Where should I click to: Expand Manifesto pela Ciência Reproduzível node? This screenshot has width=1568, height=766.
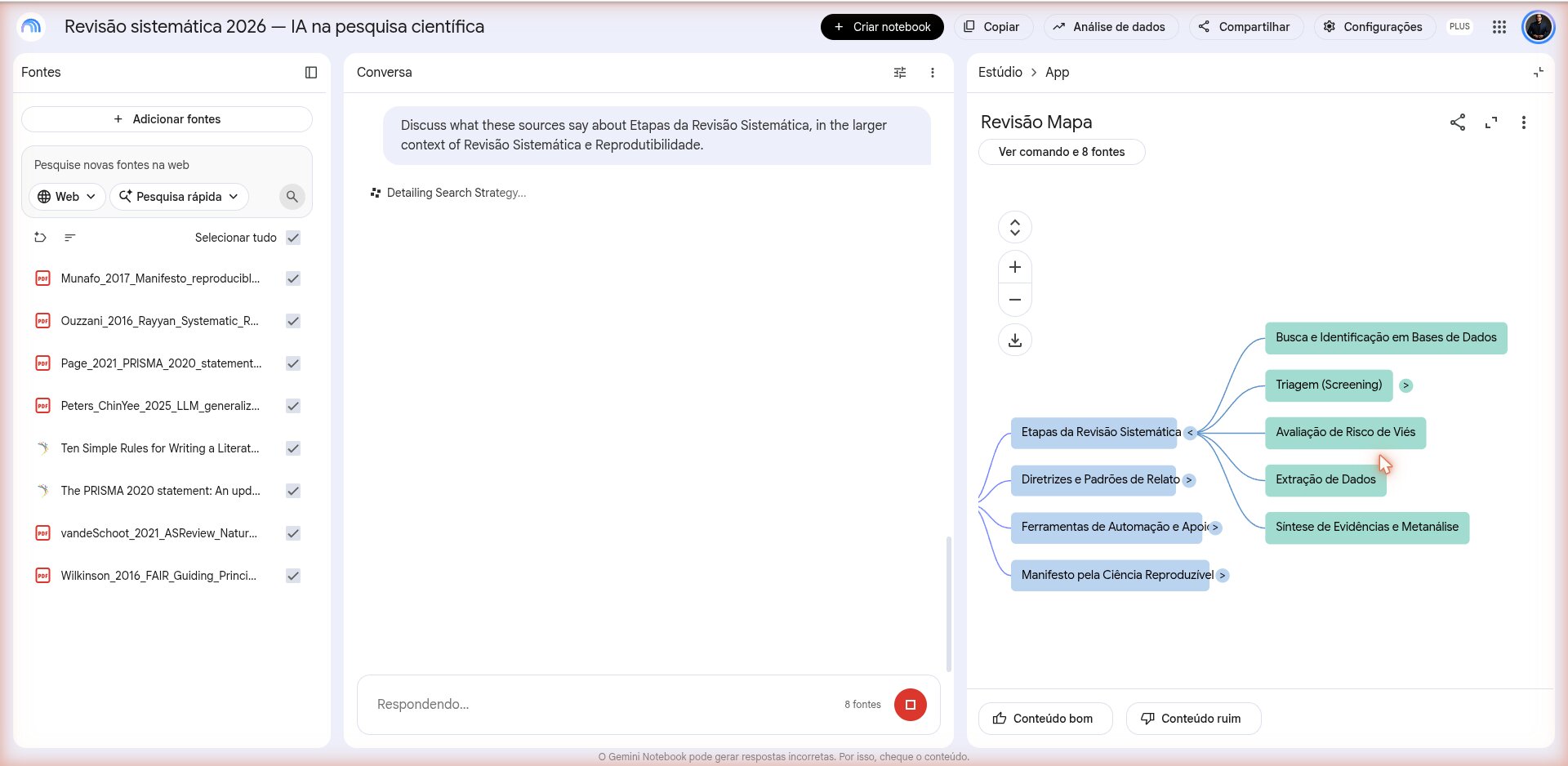click(1222, 576)
